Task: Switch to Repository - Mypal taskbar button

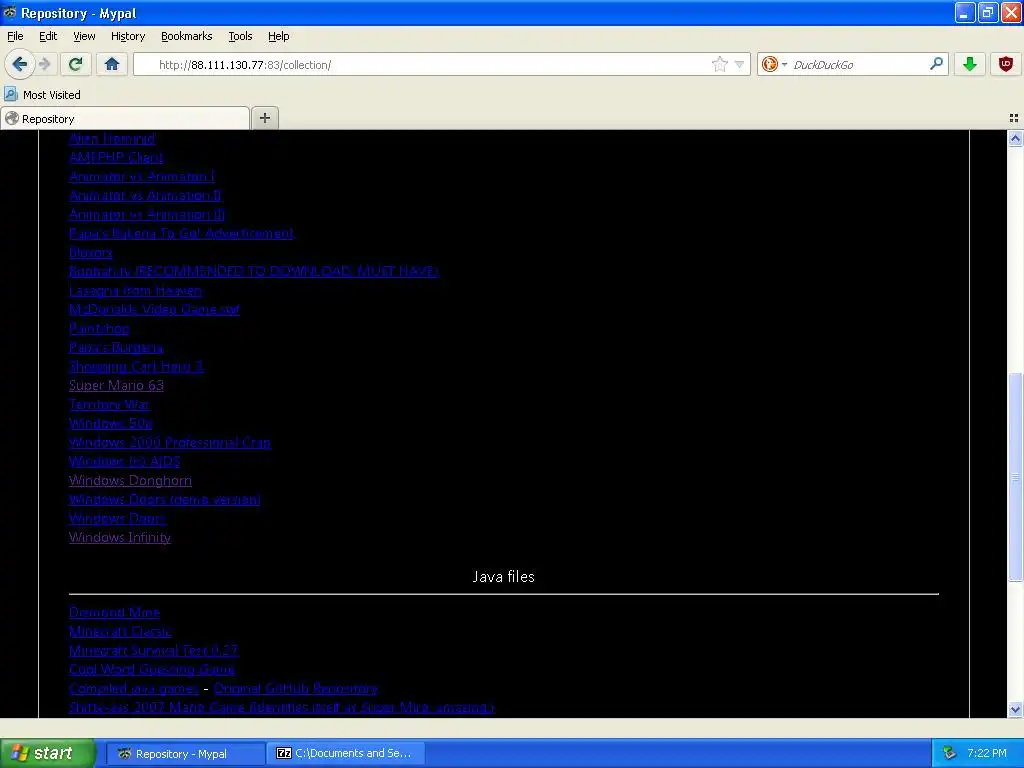Action: (185, 754)
